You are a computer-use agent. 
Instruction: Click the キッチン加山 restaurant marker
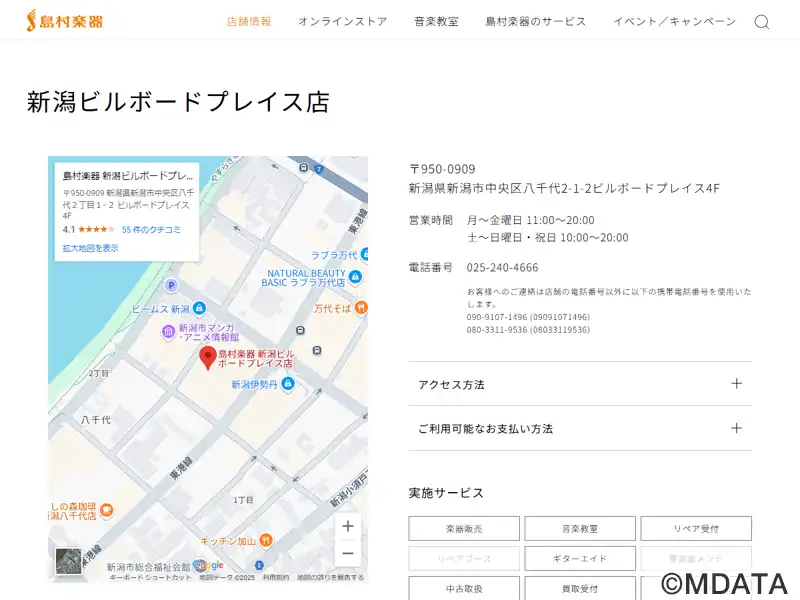point(265,540)
